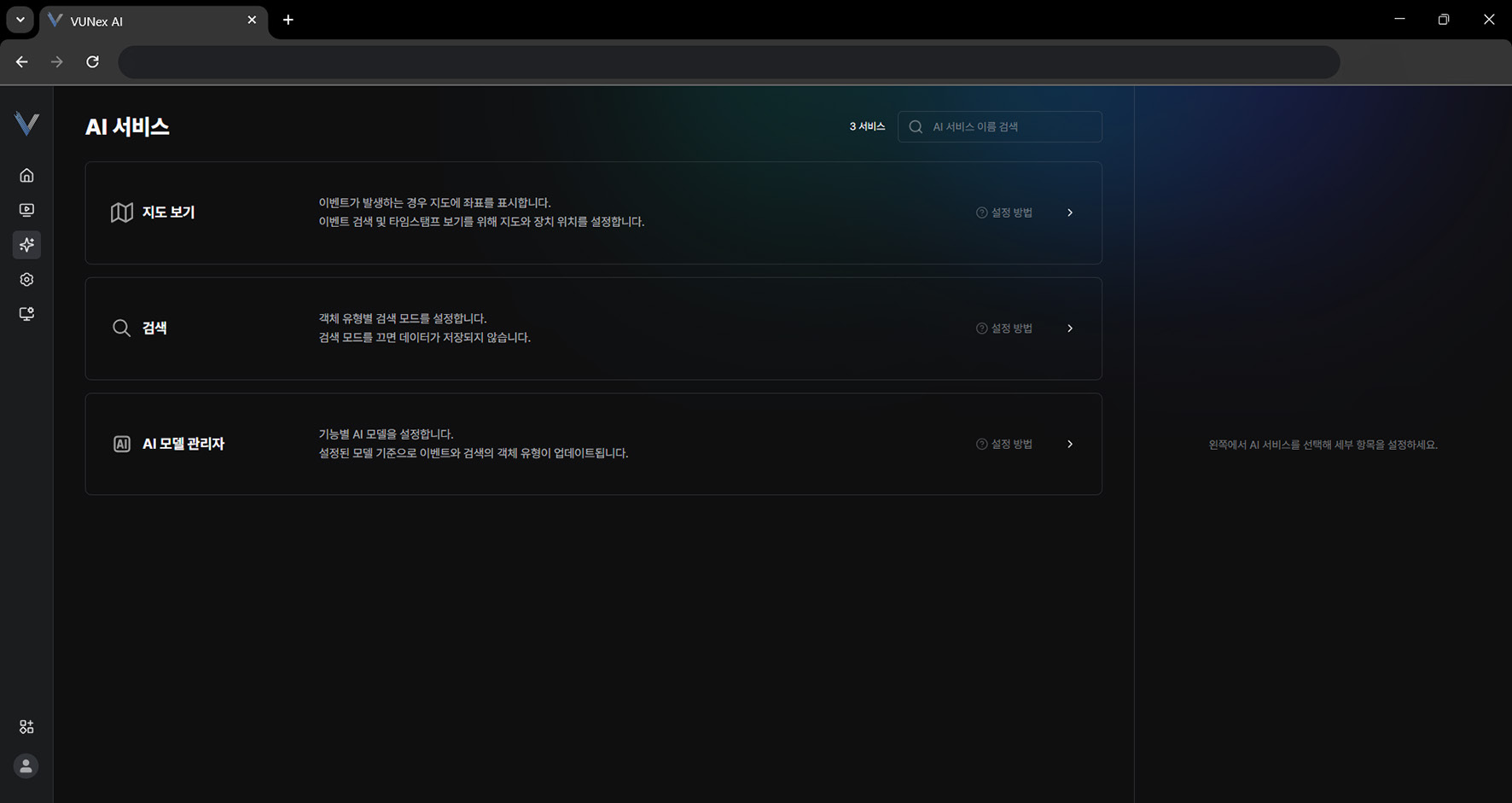This screenshot has width=1512, height=803.
Task: Reload the current page
Action: click(92, 61)
